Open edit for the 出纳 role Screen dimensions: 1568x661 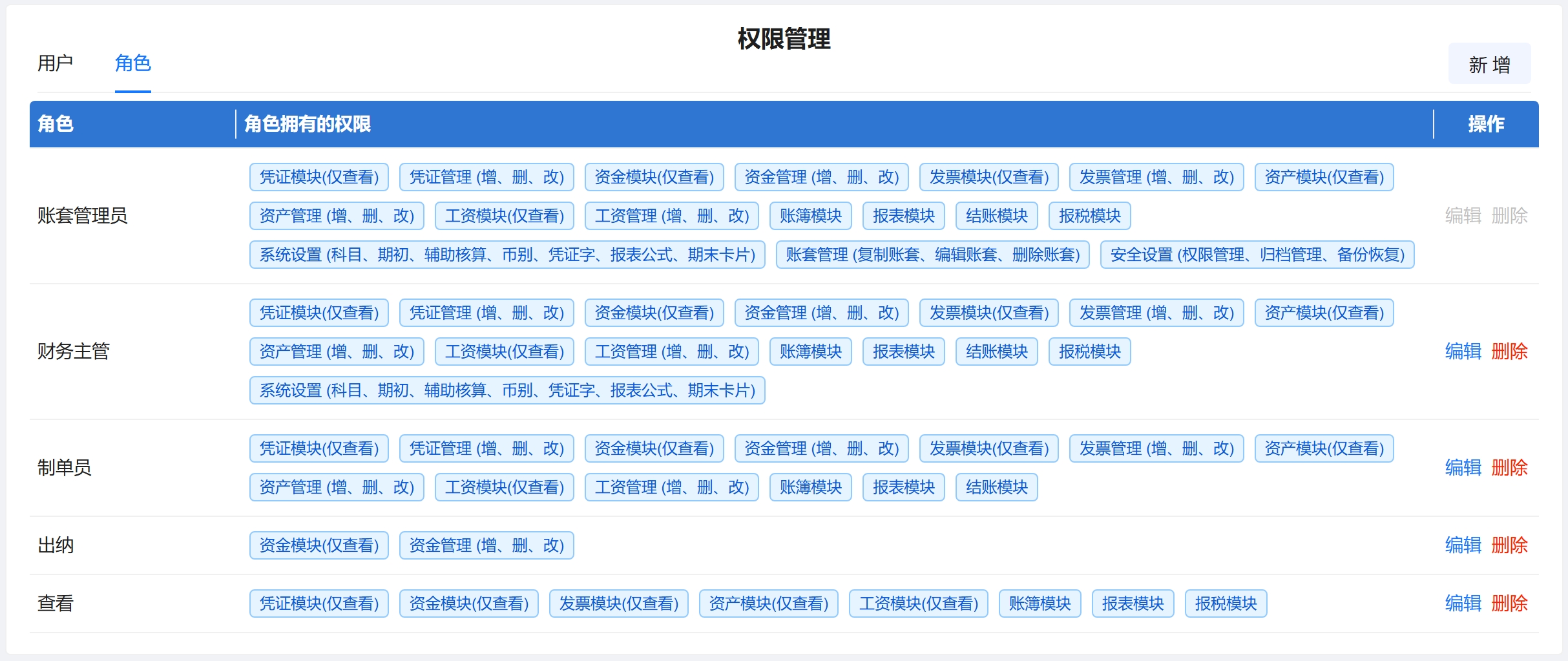1463,545
